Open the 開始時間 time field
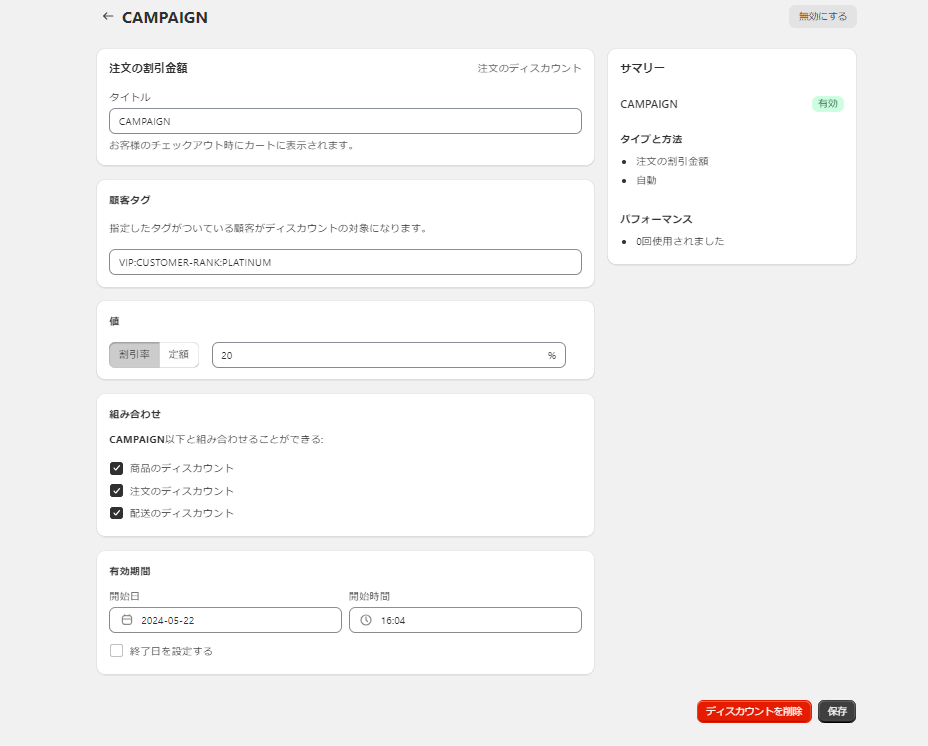Image resolution: width=928 pixels, height=746 pixels. pyautogui.click(x=475, y=620)
